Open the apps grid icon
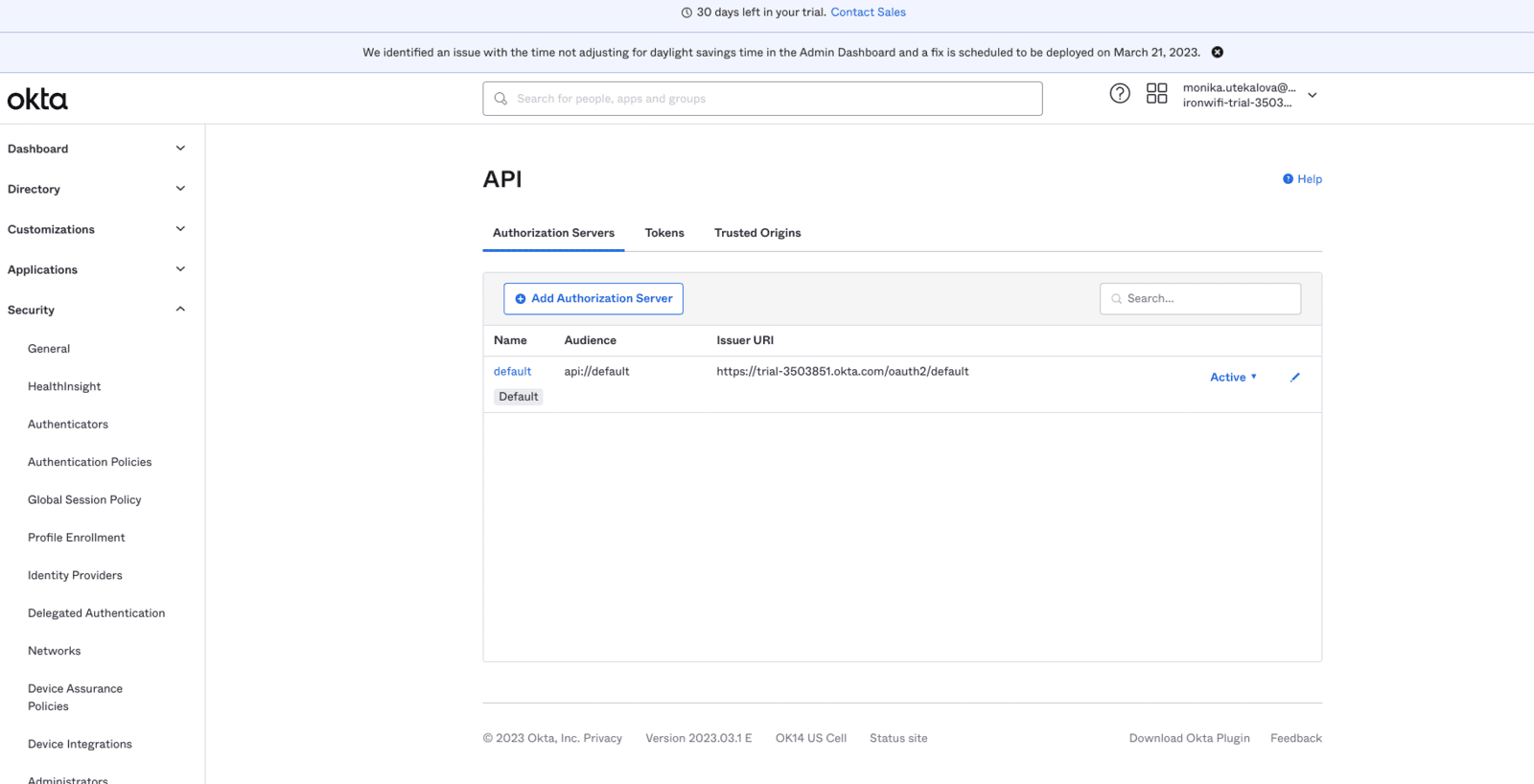This screenshot has height=784, width=1534. (1157, 93)
